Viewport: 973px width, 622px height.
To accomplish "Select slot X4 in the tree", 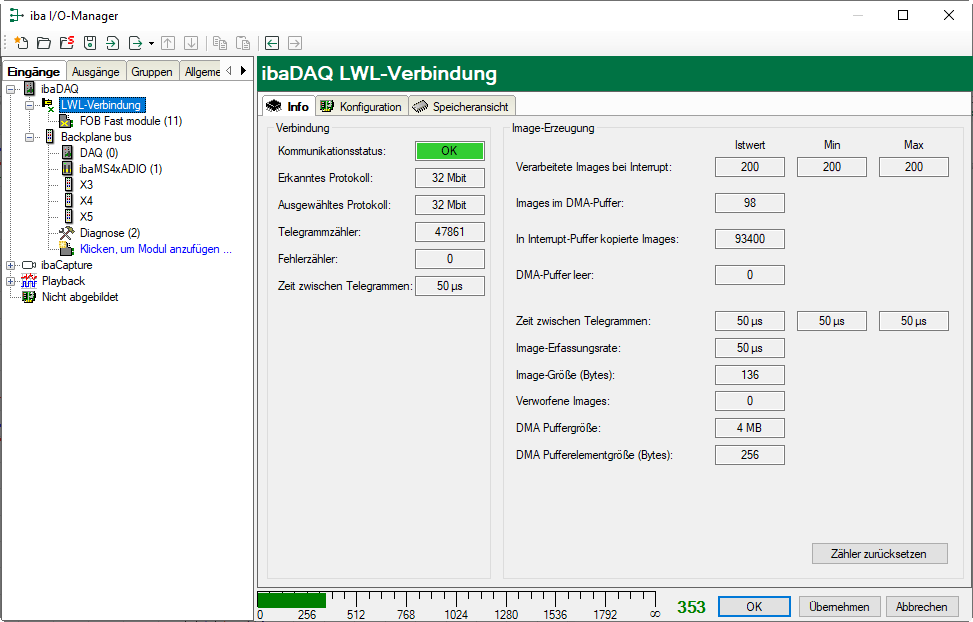I will [x=86, y=201].
